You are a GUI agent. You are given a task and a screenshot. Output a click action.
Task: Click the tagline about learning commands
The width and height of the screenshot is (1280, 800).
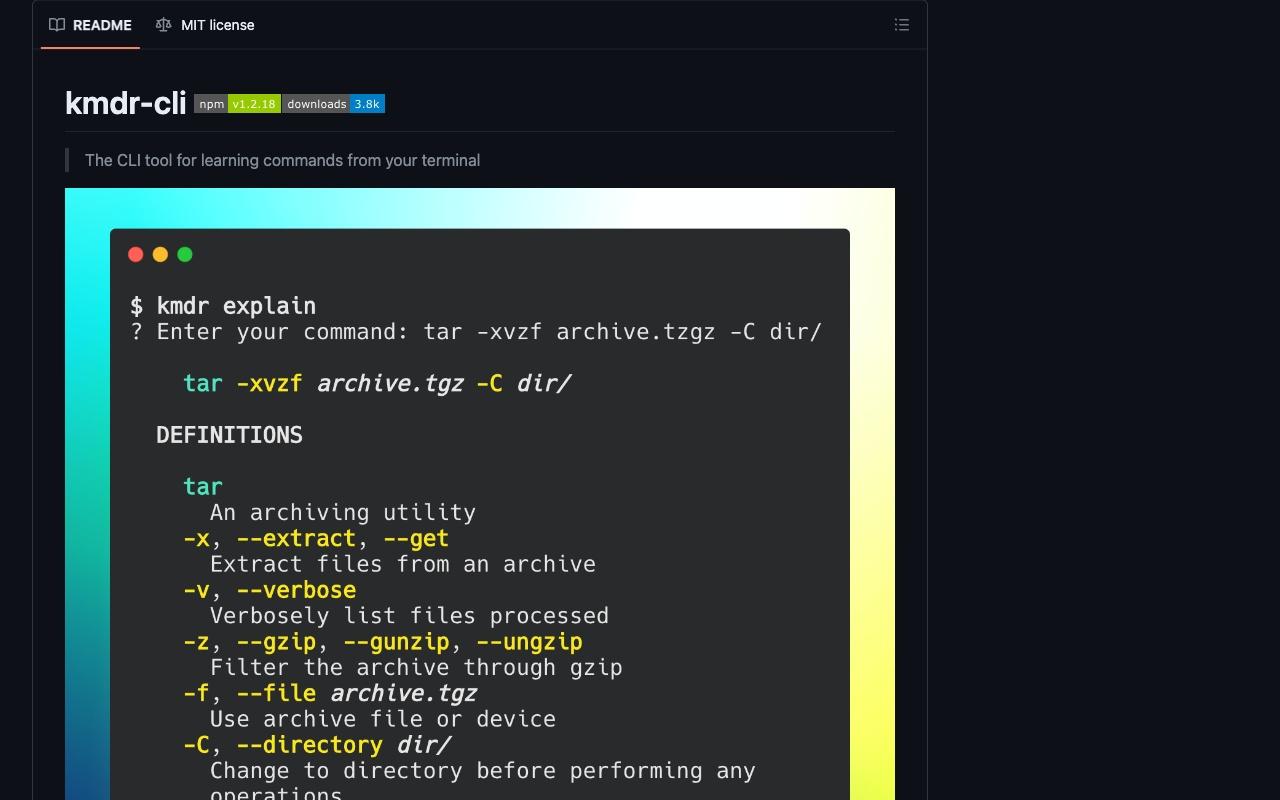click(282, 160)
